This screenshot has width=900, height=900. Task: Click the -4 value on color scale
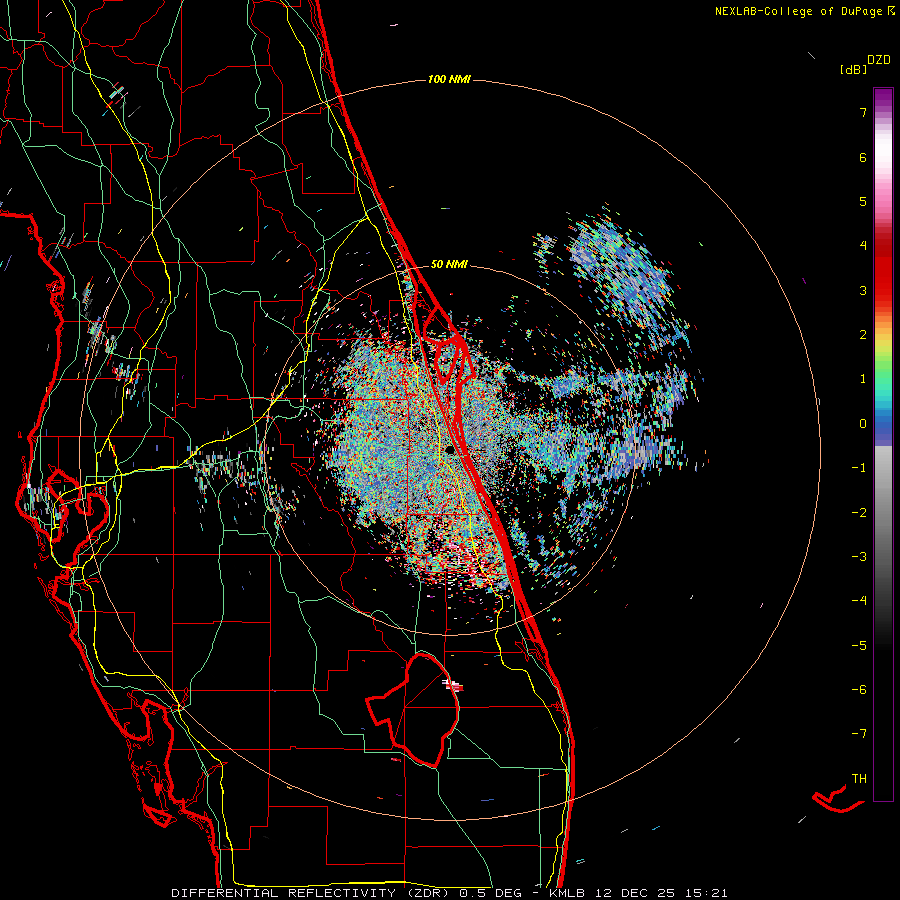859,601
